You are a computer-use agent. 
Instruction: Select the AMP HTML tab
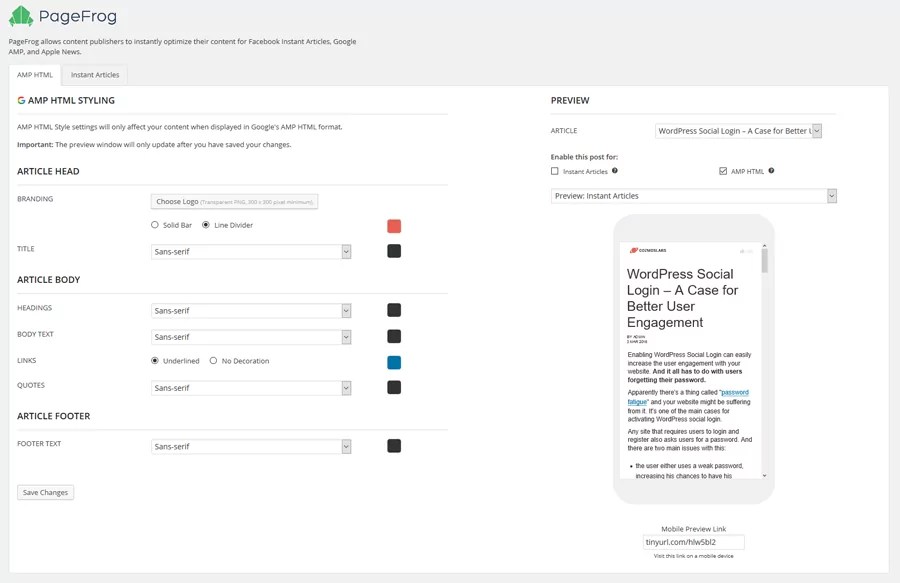click(35, 75)
